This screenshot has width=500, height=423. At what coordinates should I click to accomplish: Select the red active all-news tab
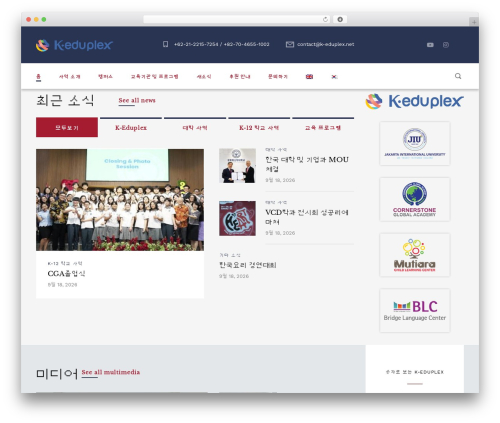point(67,127)
